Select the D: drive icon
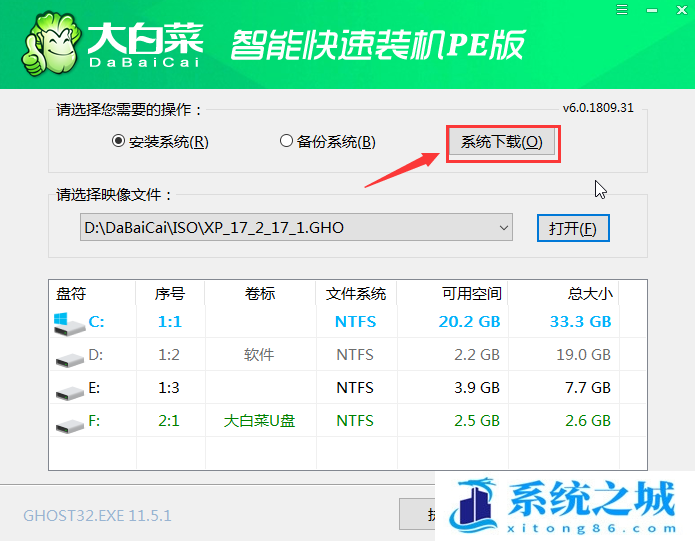 click(70, 358)
